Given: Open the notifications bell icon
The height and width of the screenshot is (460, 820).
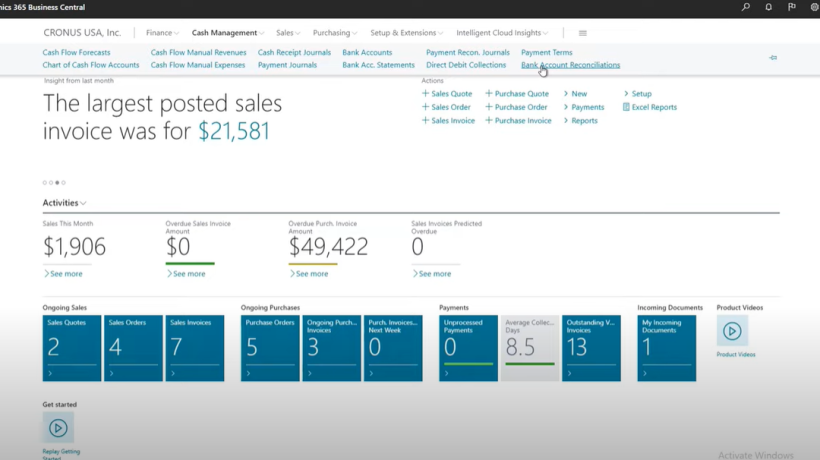Looking at the screenshot, I should point(768,7).
